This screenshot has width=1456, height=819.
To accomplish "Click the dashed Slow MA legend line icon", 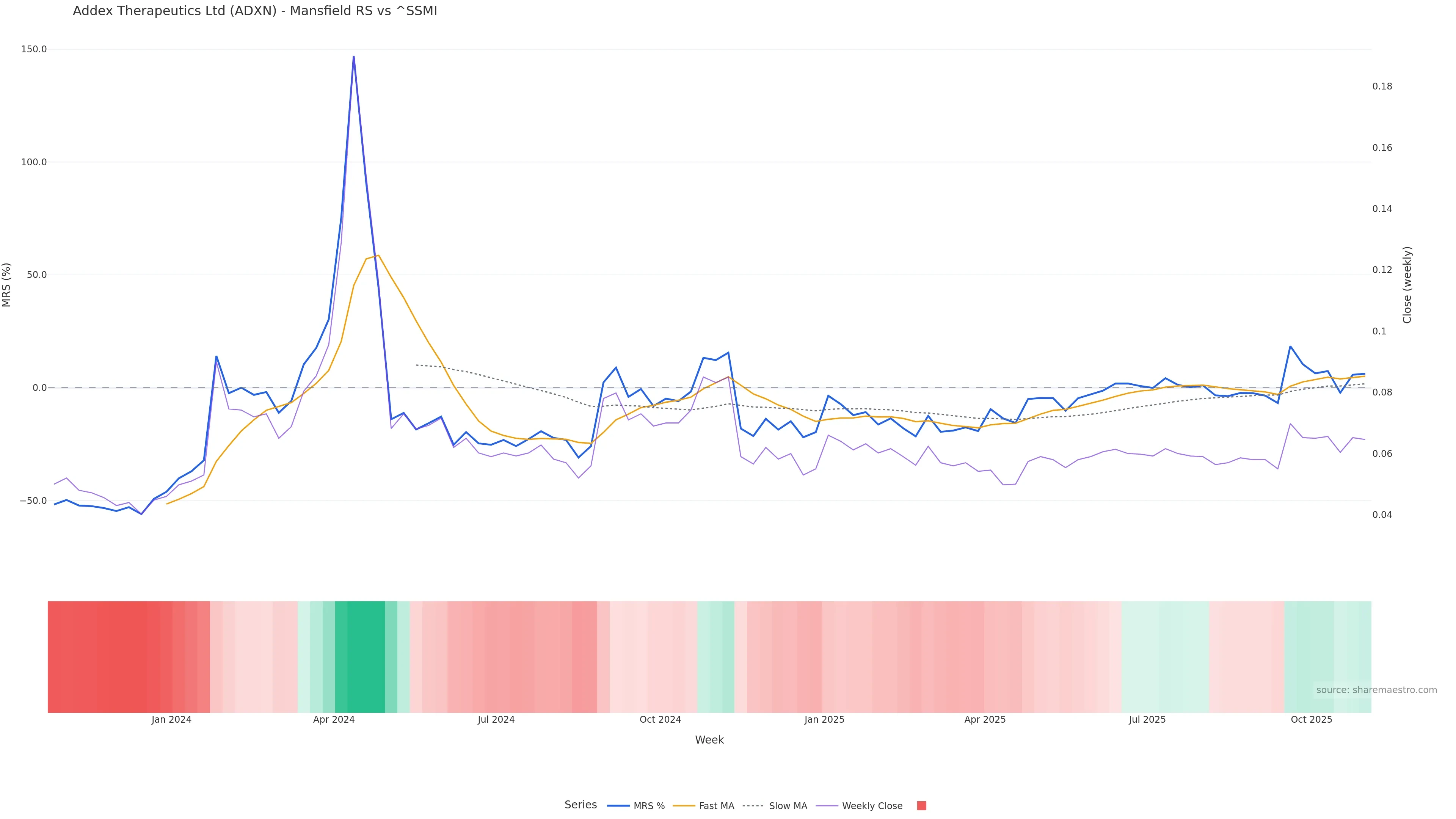I will [753, 806].
